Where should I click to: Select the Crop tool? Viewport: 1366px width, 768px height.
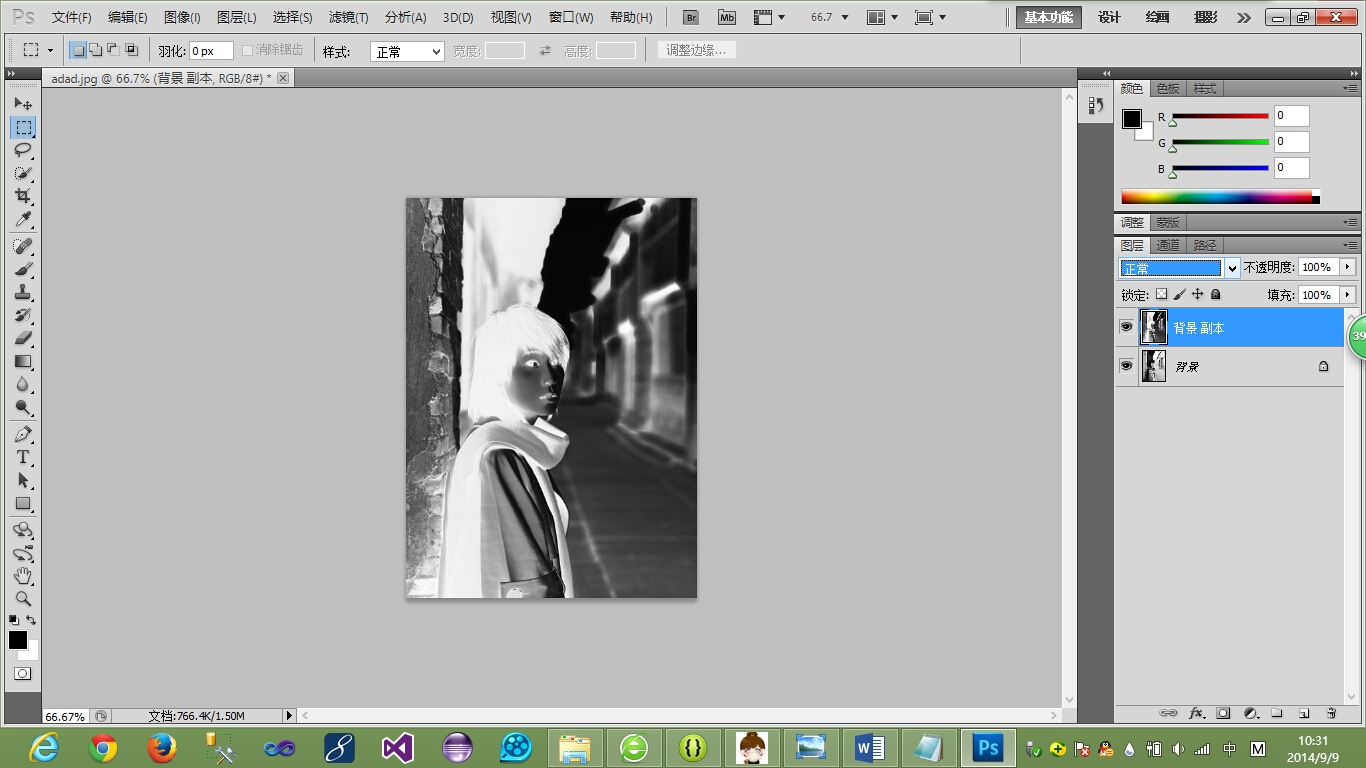[23, 196]
